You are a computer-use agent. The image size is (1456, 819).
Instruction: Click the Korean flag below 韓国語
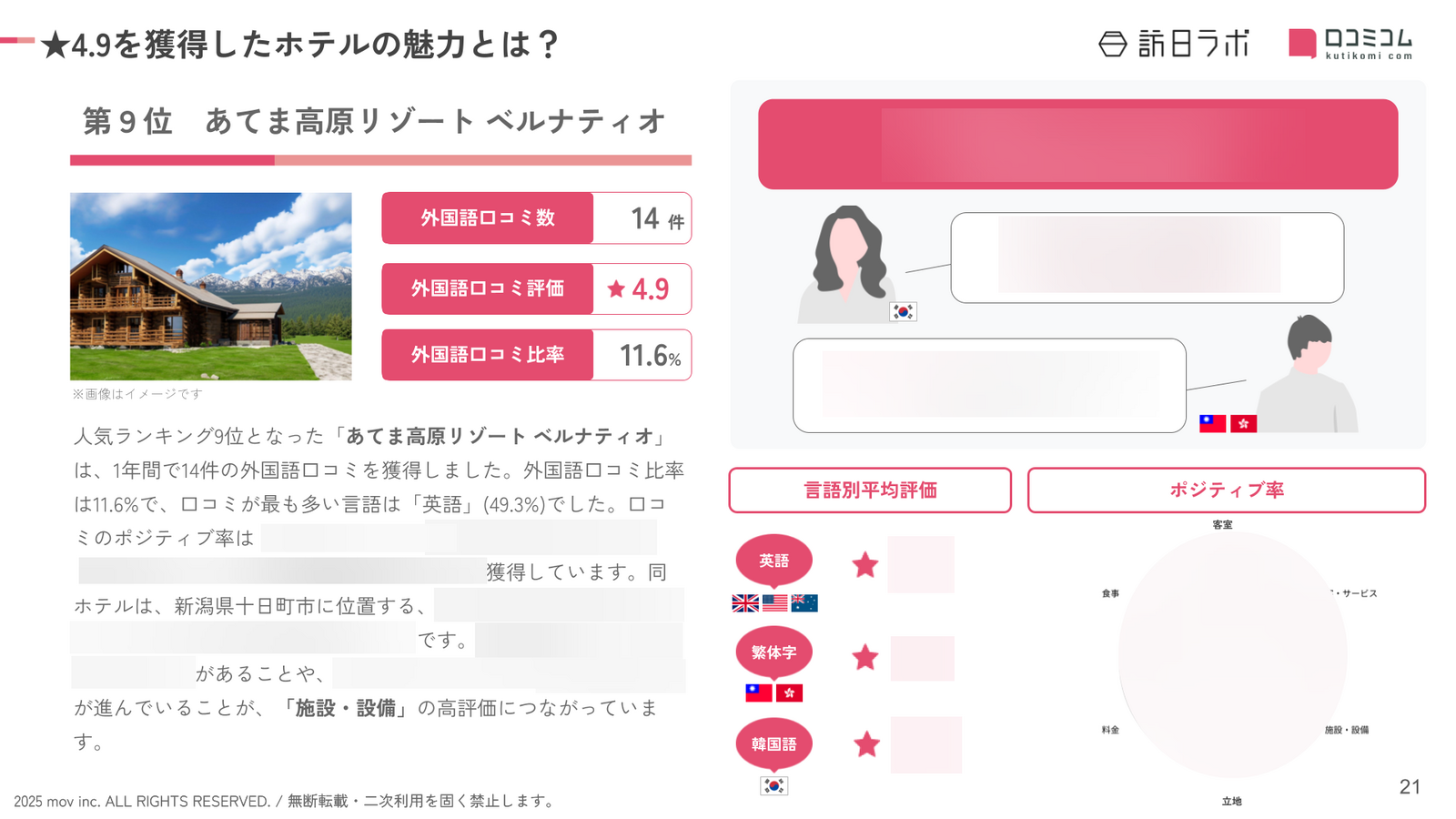point(773,785)
